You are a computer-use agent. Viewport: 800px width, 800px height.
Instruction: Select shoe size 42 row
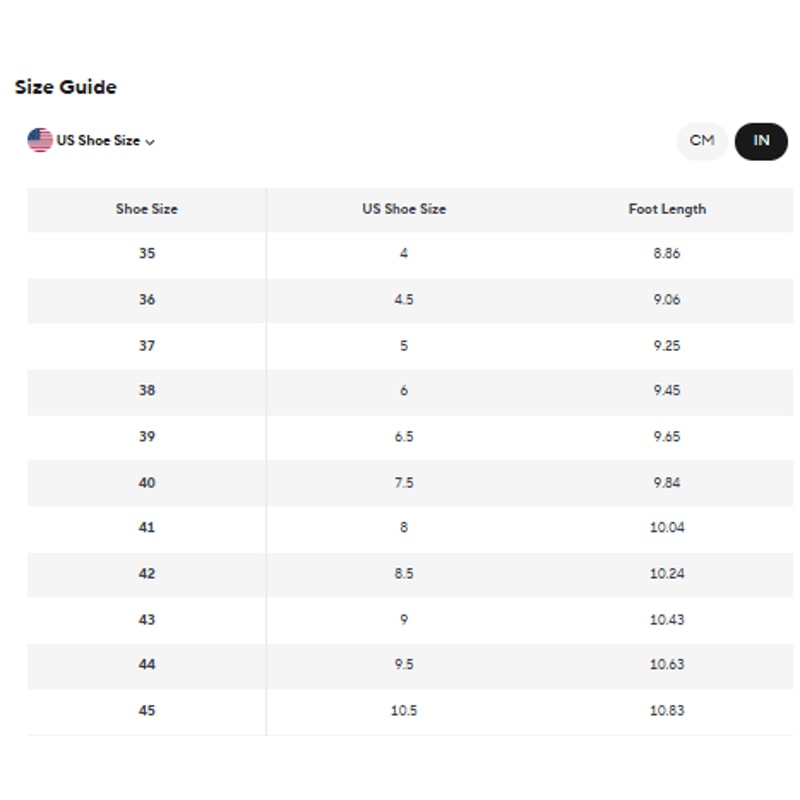[x=147, y=574]
